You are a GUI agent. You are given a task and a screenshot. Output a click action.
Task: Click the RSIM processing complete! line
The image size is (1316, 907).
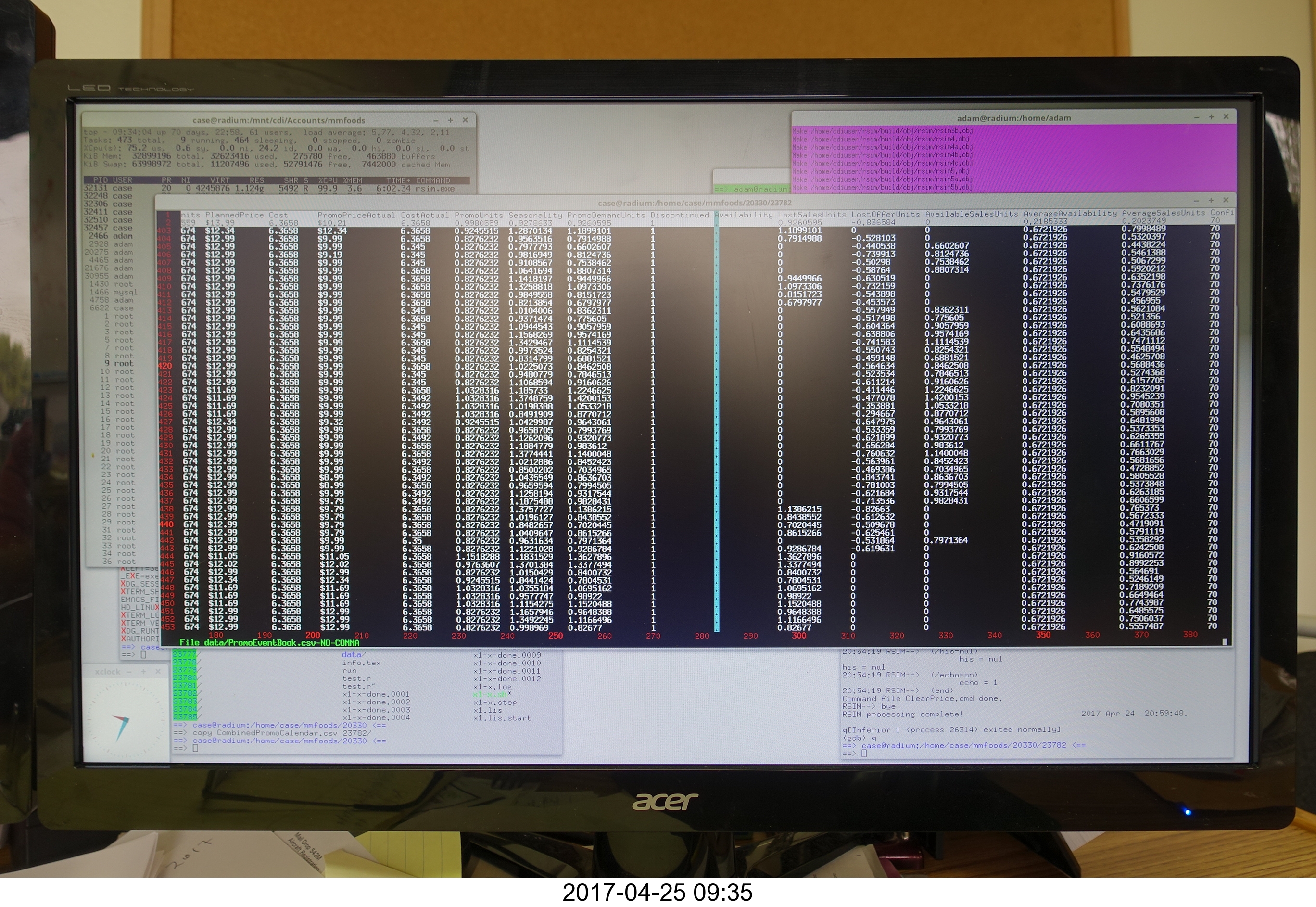(x=902, y=715)
